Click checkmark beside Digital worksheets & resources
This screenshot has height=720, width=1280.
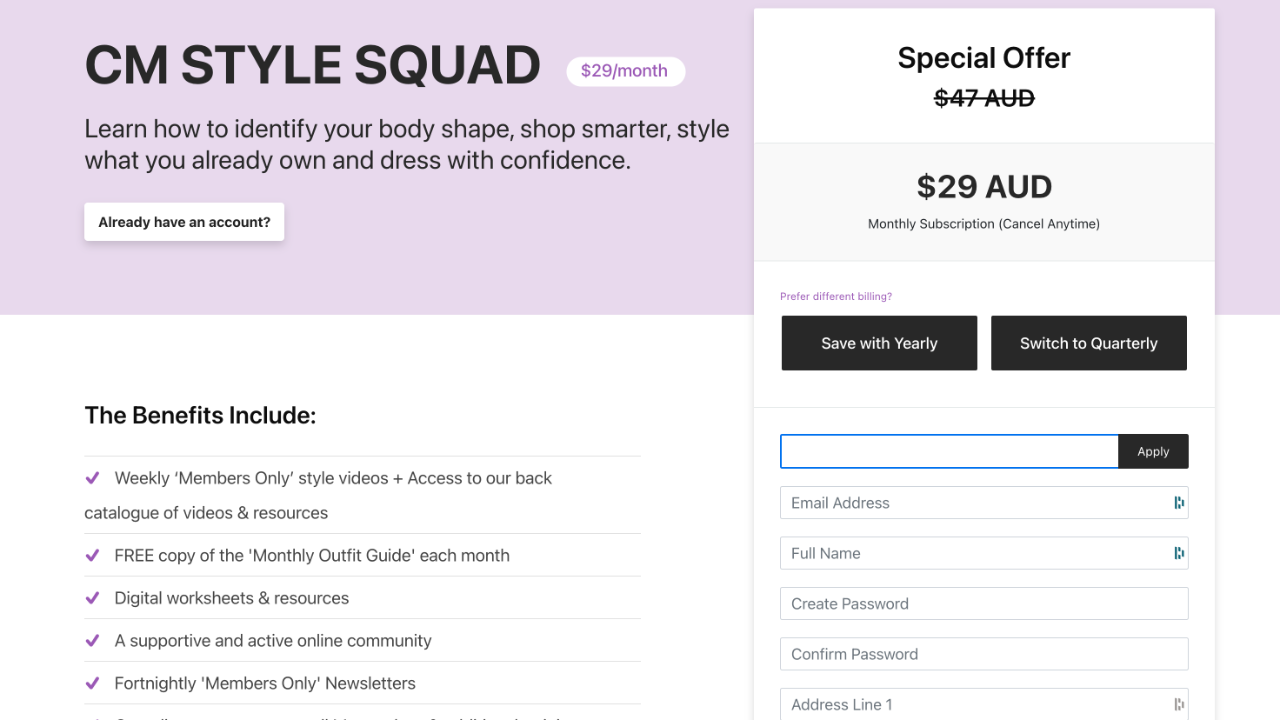click(92, 598)
